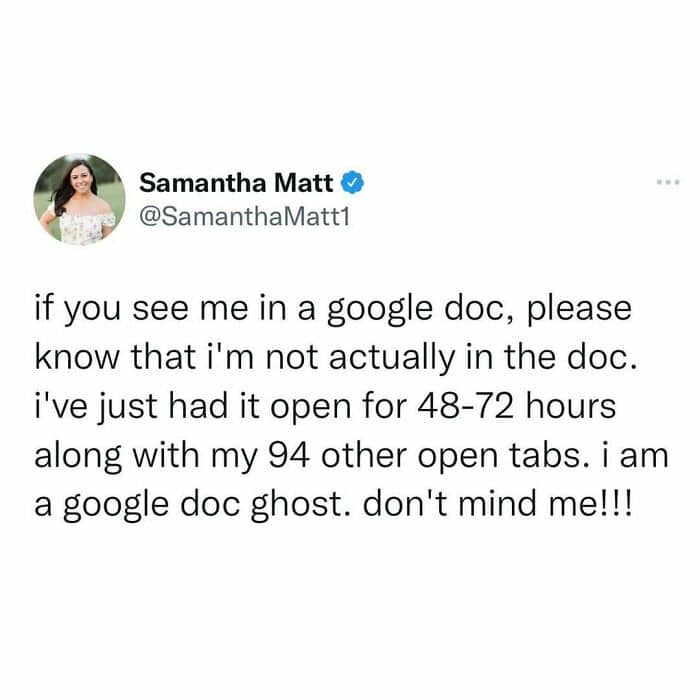
Task: Click the word "ghost" in the tweet
Action: [x=302, y=506]
